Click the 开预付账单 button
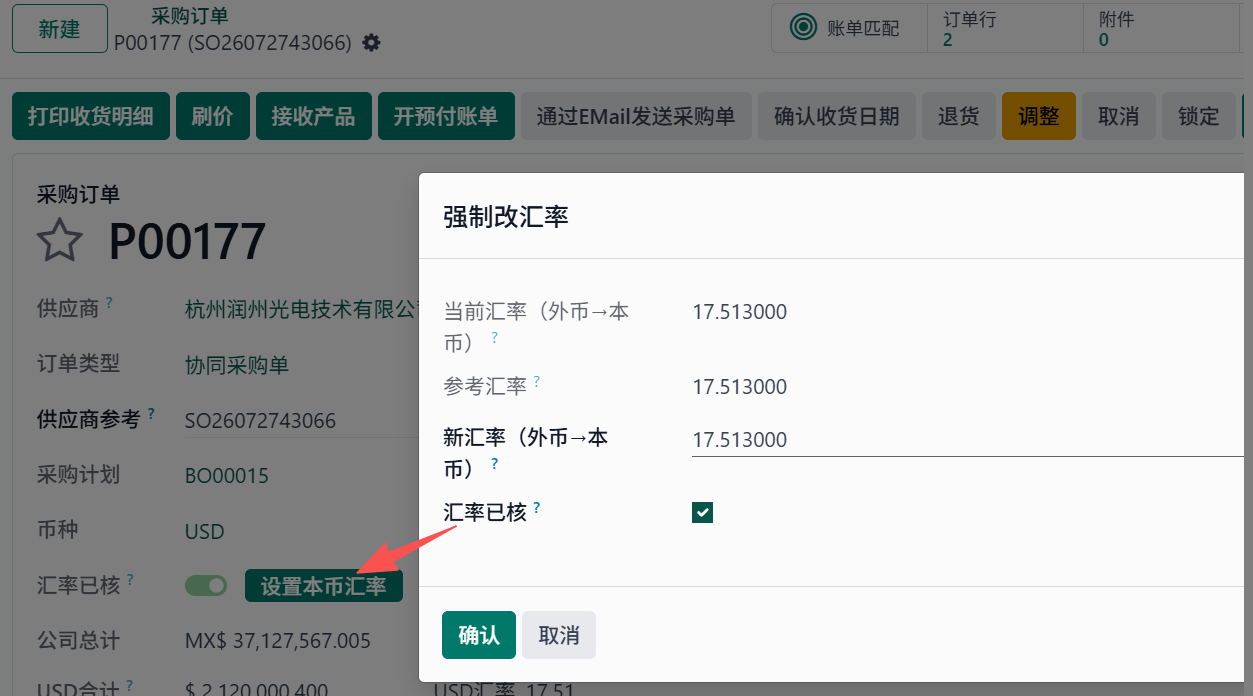 click(x=446, y=116)
